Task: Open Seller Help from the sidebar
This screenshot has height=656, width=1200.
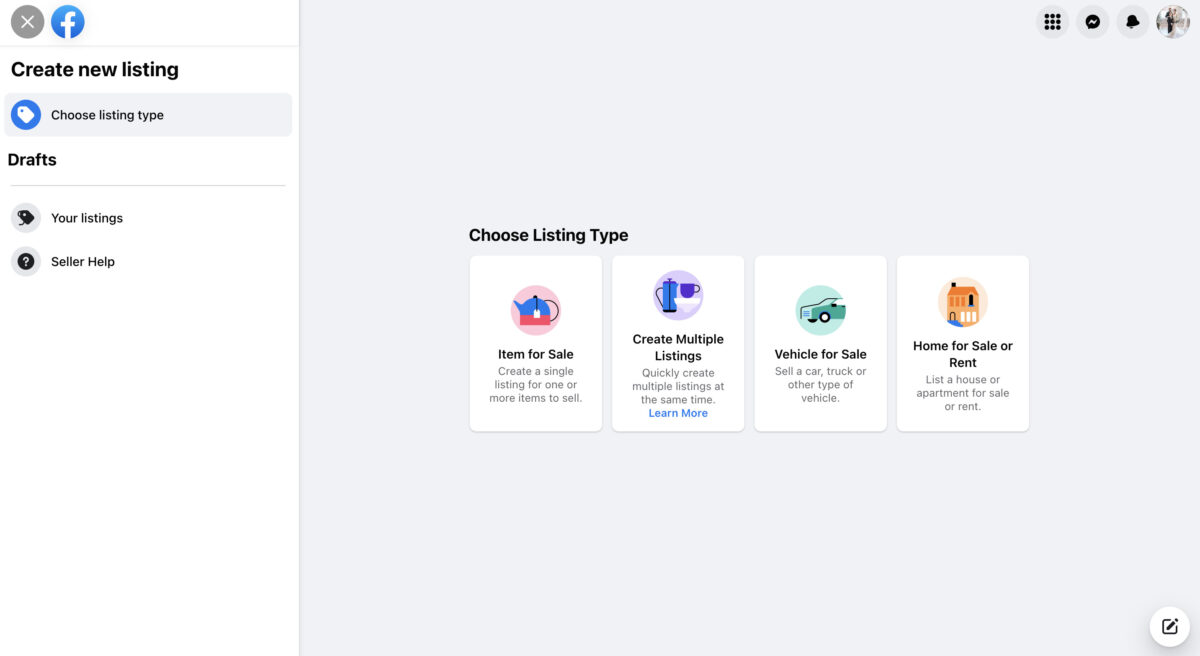Action: [80, 261]
